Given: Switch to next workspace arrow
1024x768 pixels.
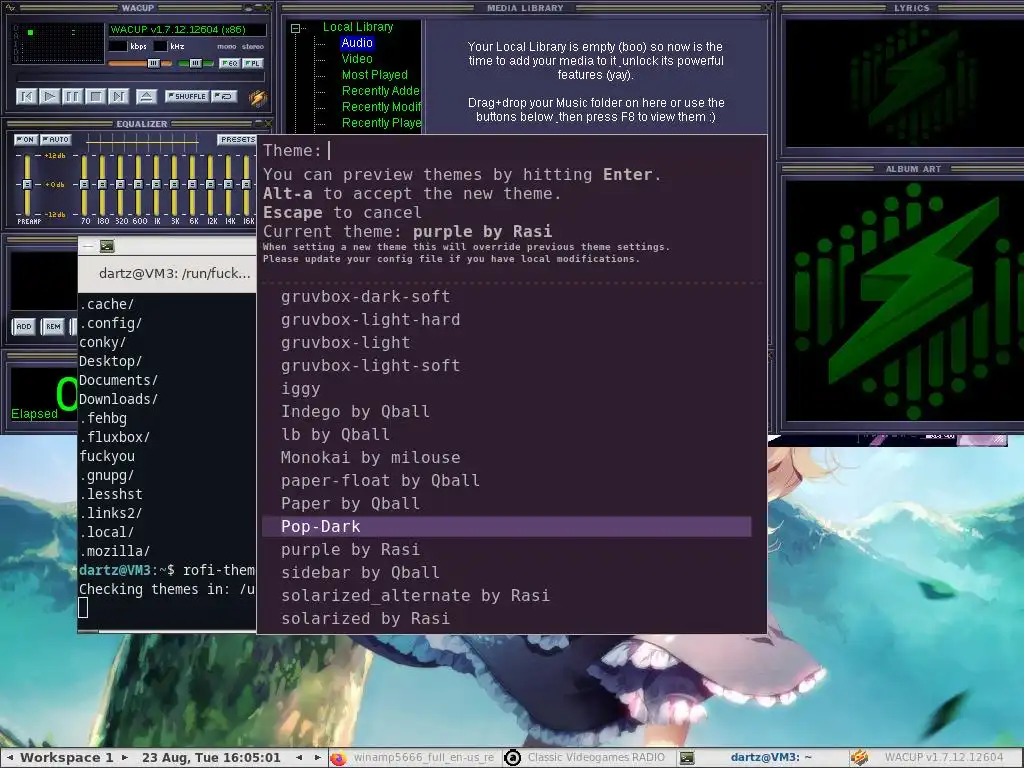Looking at the screenshot, I should [125, 758].
